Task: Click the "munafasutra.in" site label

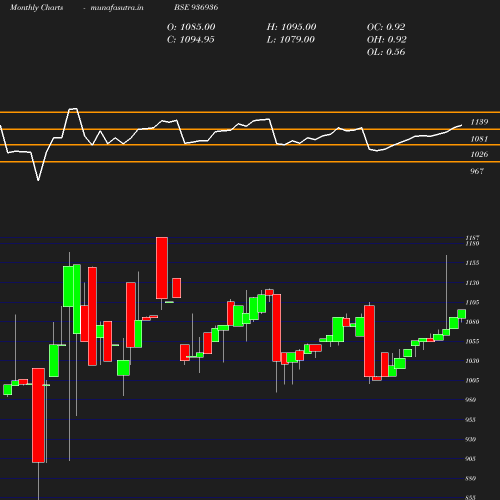Action: (x=117, y=7)
